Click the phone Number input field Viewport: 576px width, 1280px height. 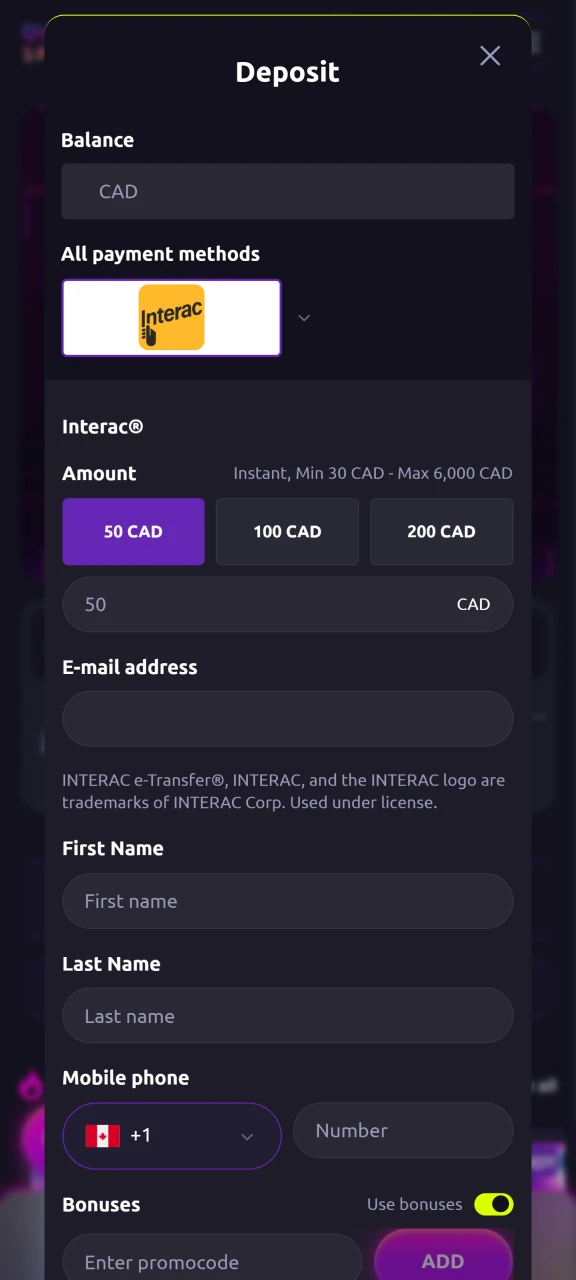pos(403,1130)
